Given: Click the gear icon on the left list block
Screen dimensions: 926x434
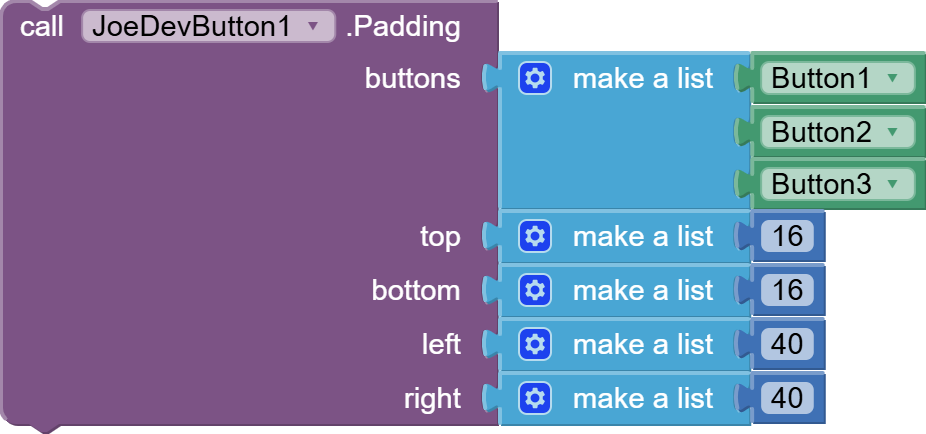Looking at the screenshot, I should pos(535,344).
